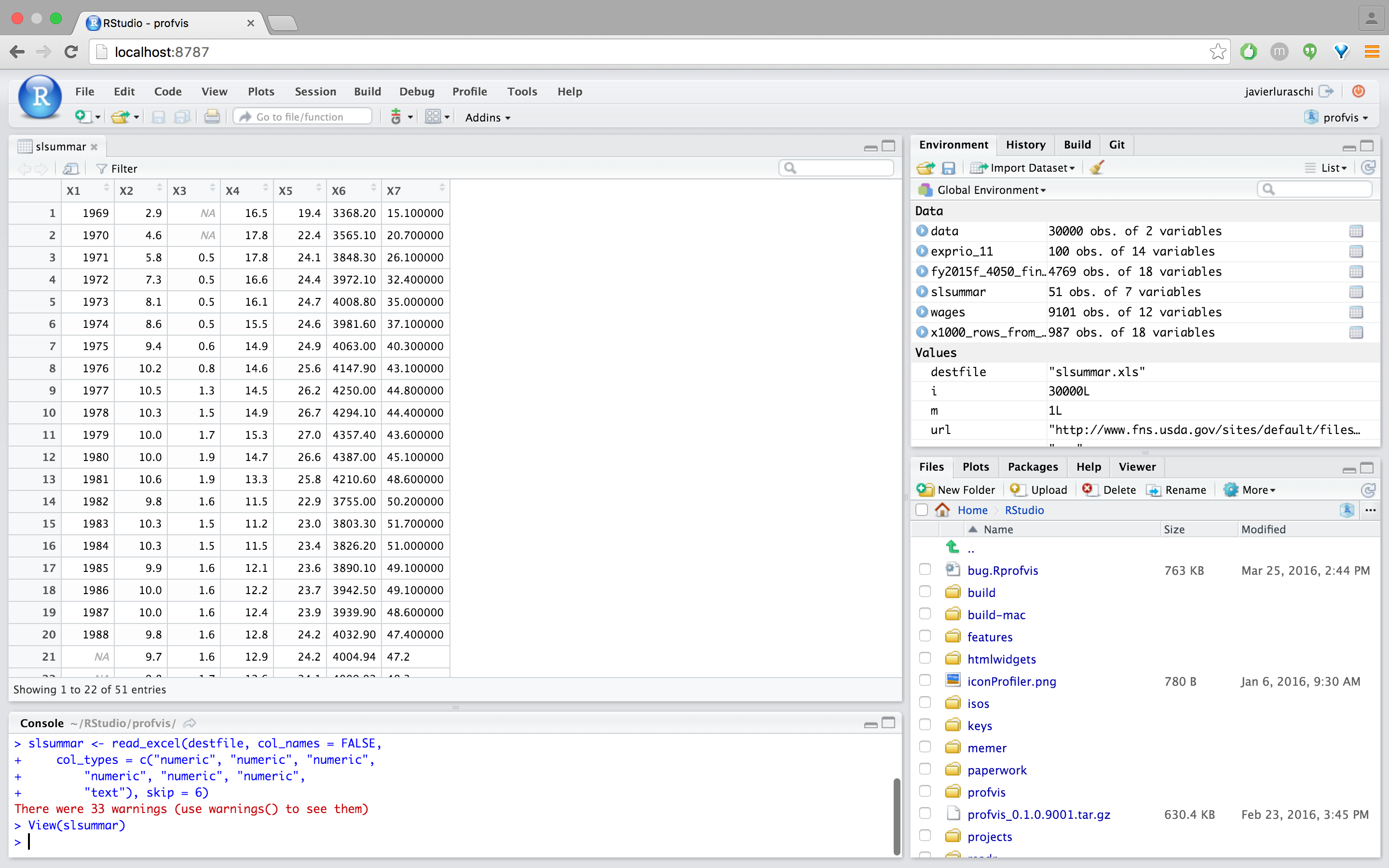The height and width of the screenshot is (868, 1389).
Task: Switch to the History tab
Action: tap(1025, 145)
